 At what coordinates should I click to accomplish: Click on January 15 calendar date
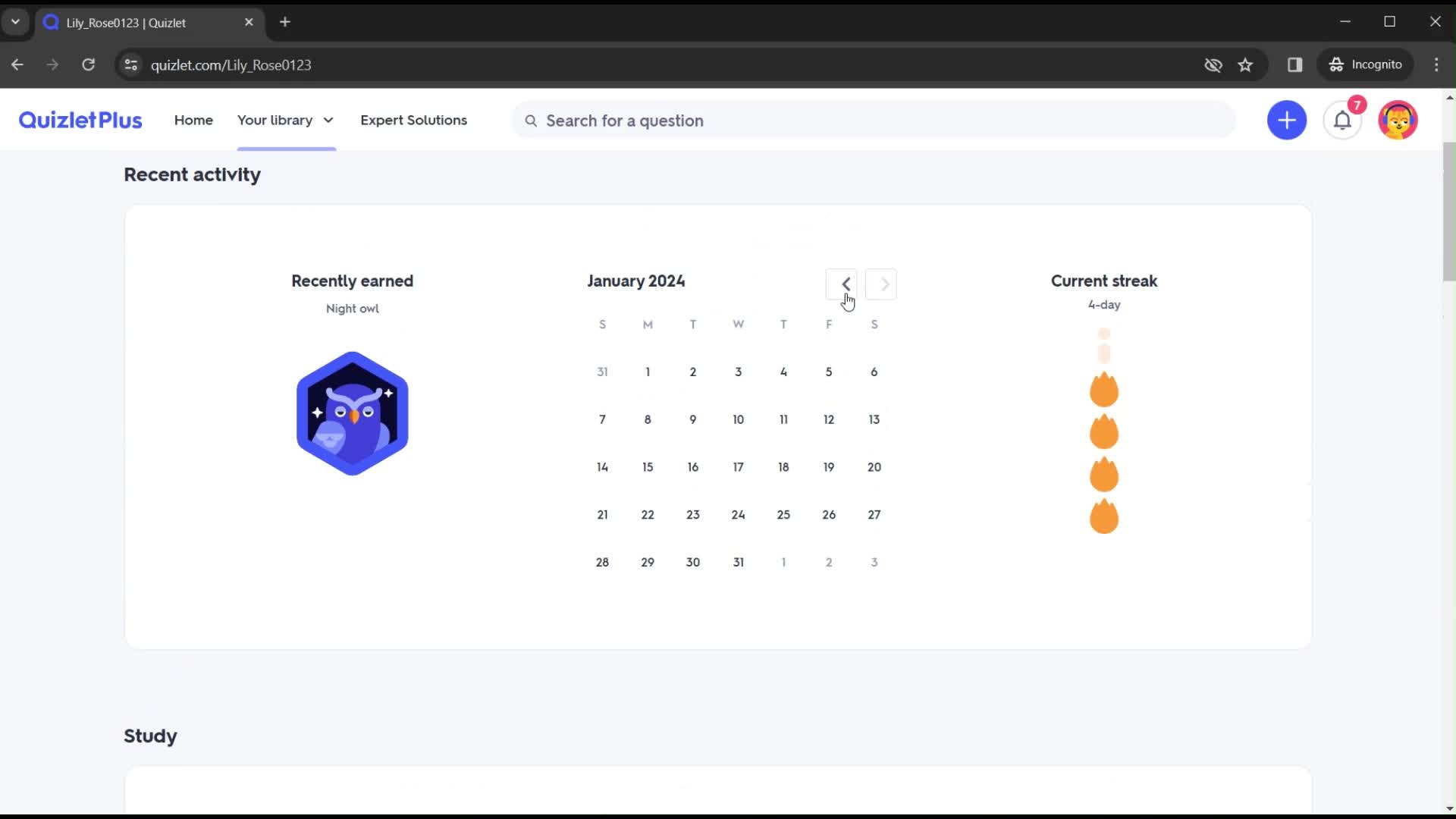(x=648, y=467)
